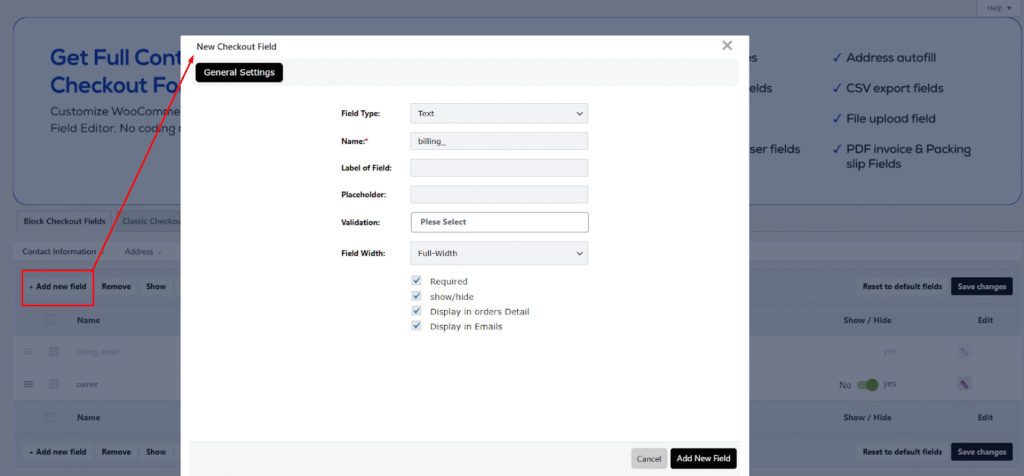Switch to Block Checkout Fields tab

click(64, 221)
